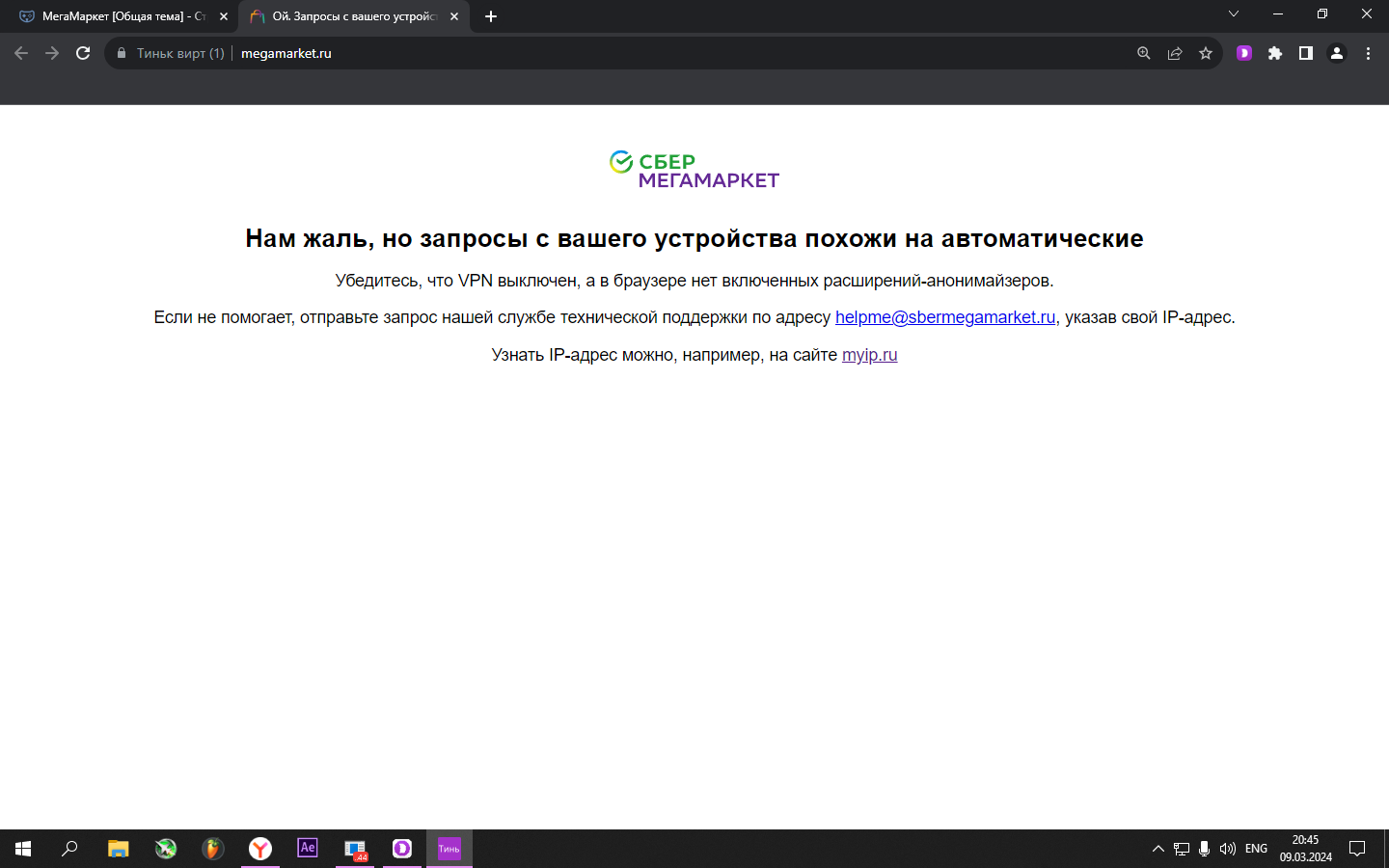Open Yandex Browser from the taskbar
This screenshot has width=1389, height=868.
[x=260, y=849]
